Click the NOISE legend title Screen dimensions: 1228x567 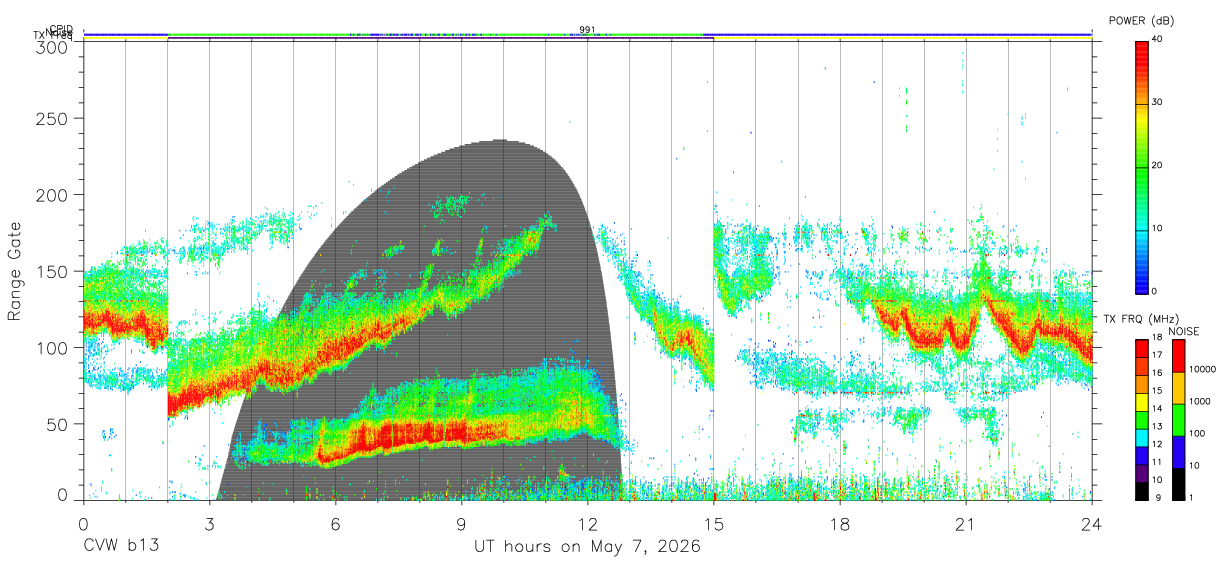click(1183, 331)
